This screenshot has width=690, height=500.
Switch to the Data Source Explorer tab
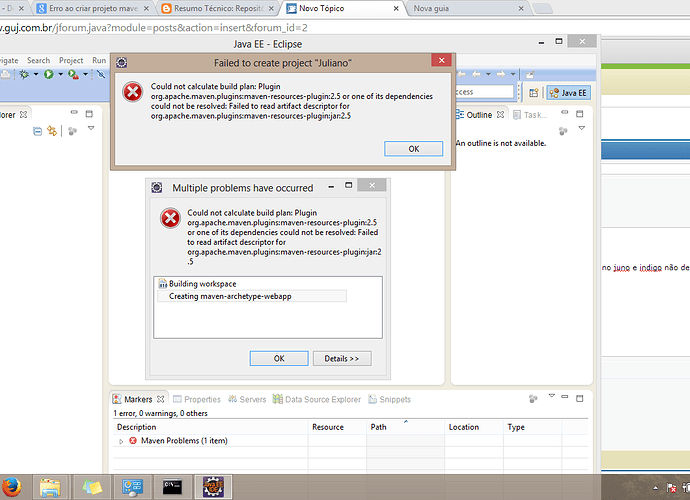coord(316,399)
